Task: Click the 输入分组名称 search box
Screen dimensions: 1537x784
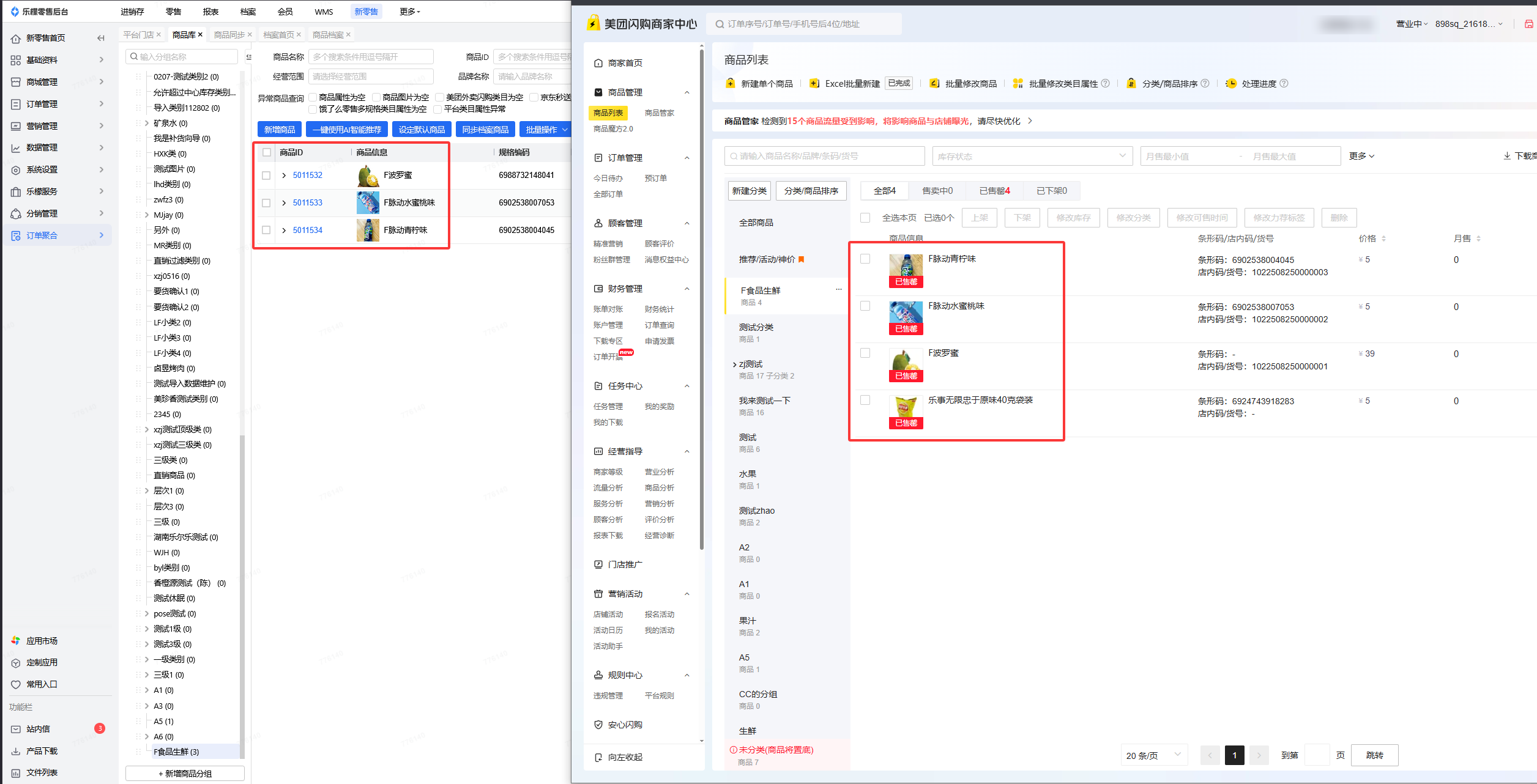Action: click(182, 57)
